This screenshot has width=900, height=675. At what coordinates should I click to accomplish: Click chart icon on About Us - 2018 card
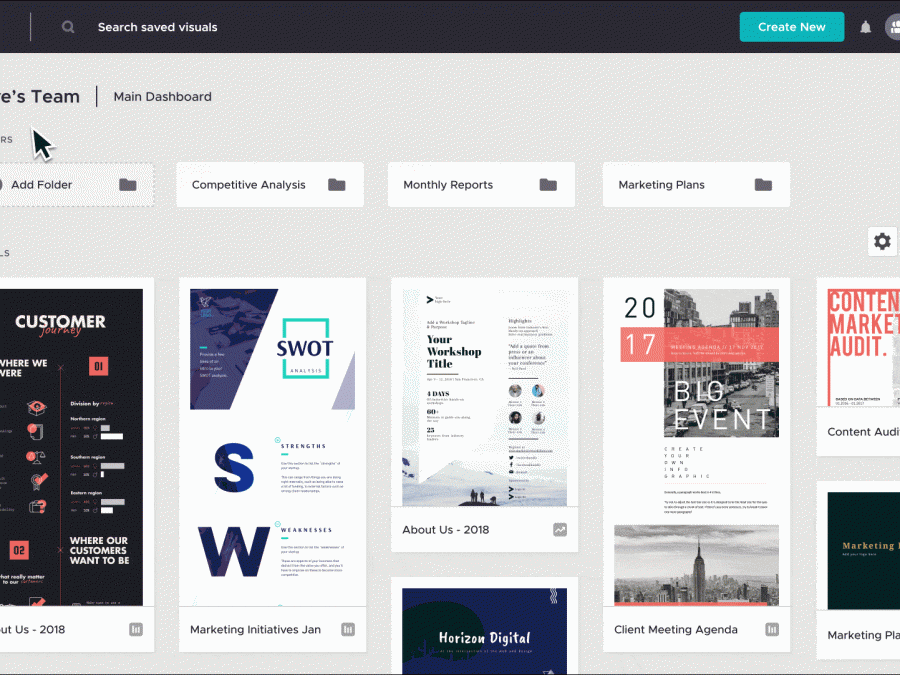[560, 530]
